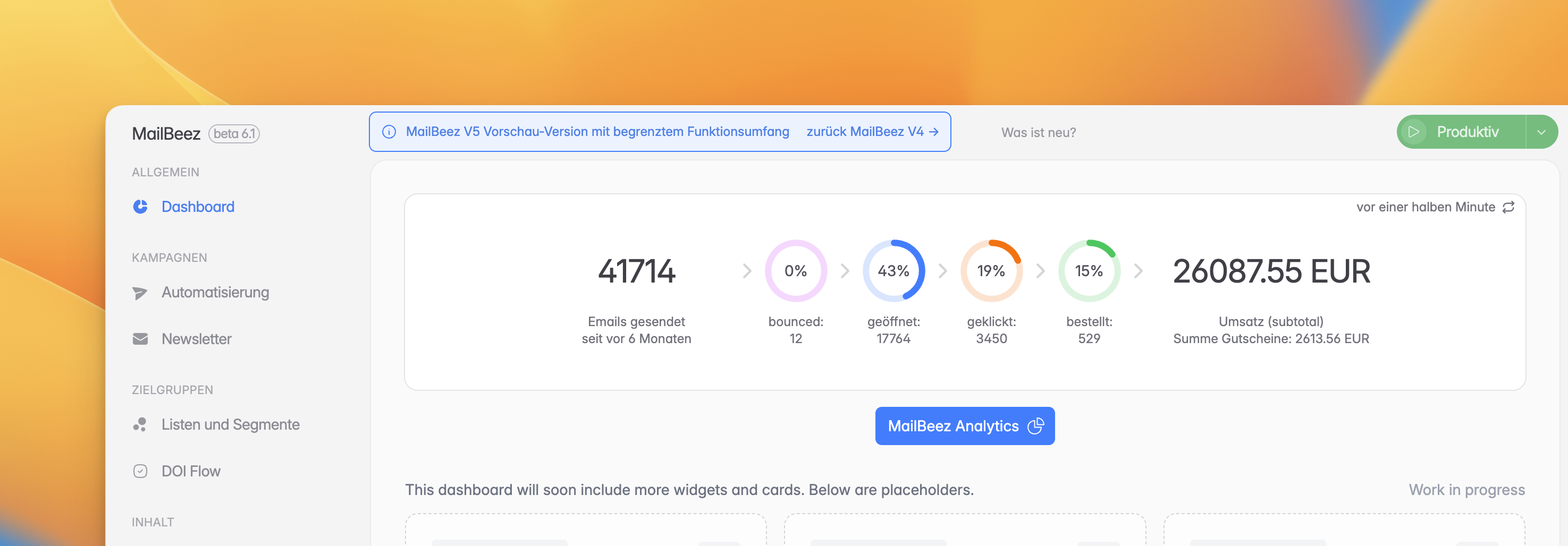1568x546 pixels.
Task: Toggle the Produktiv mode button
Action: (x=1467, y=132)
